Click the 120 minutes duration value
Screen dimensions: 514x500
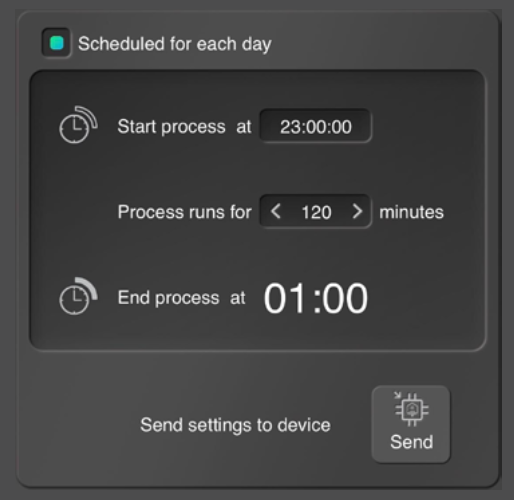(316, 212)
